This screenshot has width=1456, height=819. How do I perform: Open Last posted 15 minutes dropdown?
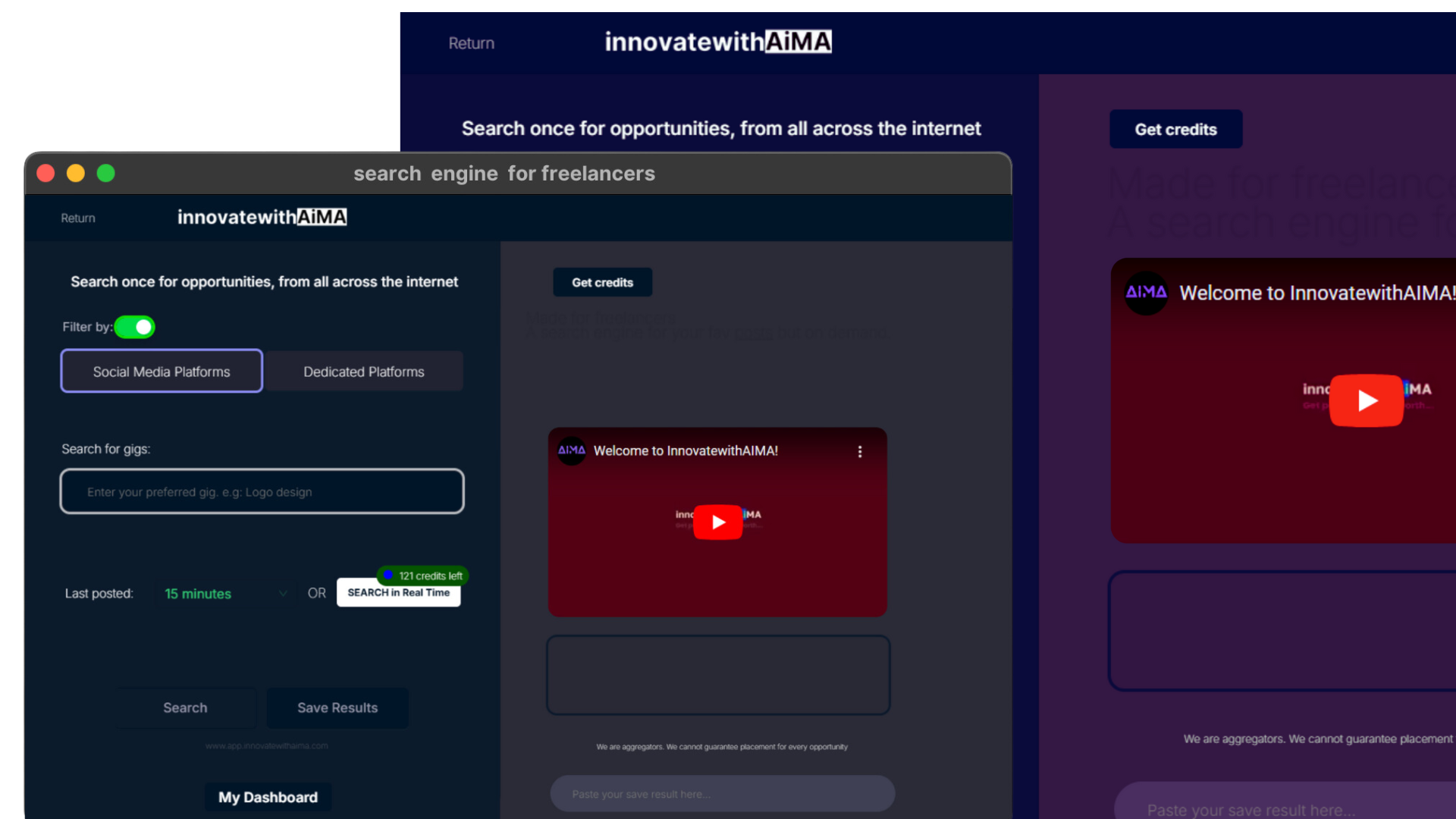point(224,593)
